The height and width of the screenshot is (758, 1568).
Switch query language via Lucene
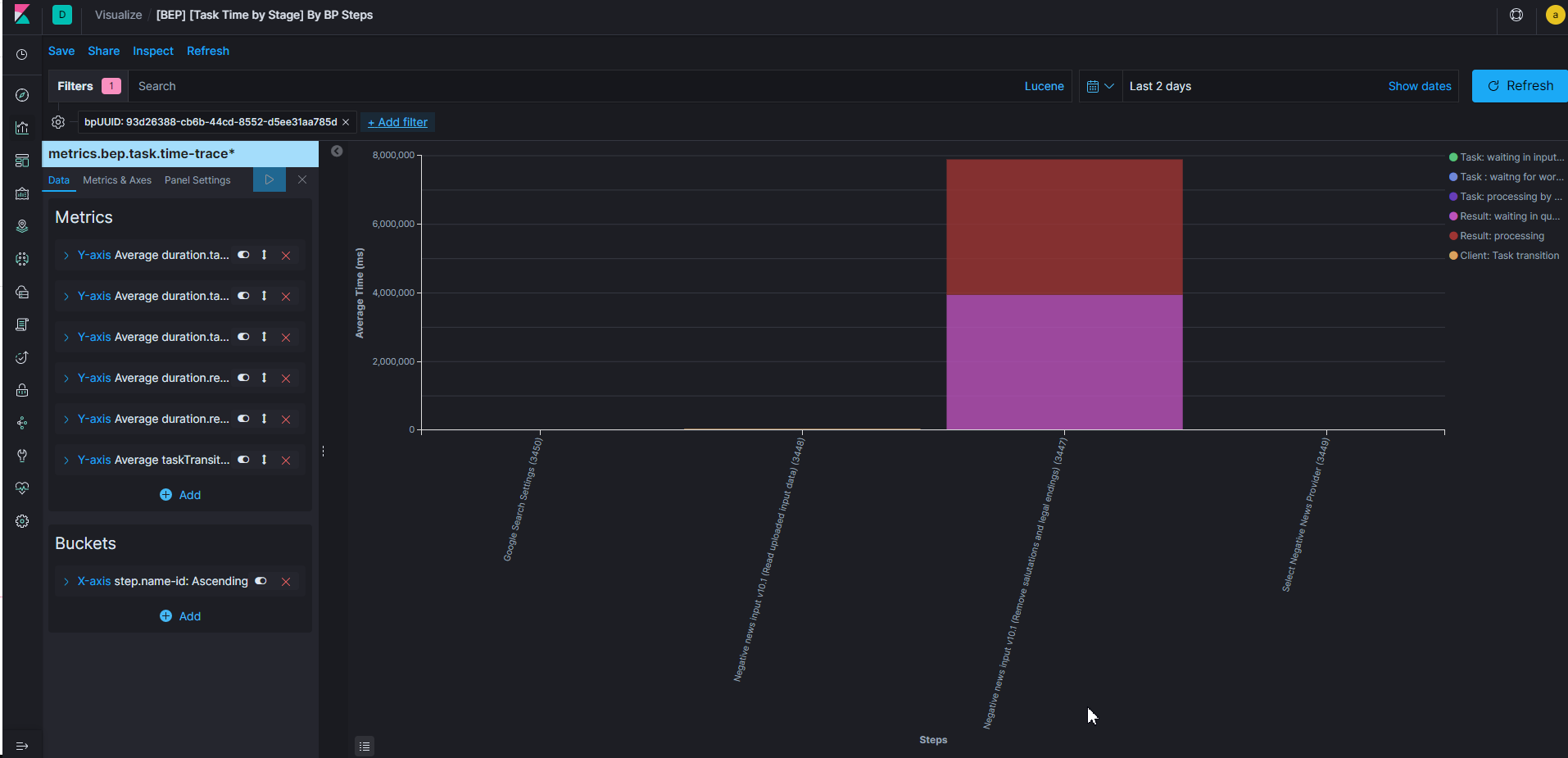coord(1045,86)
